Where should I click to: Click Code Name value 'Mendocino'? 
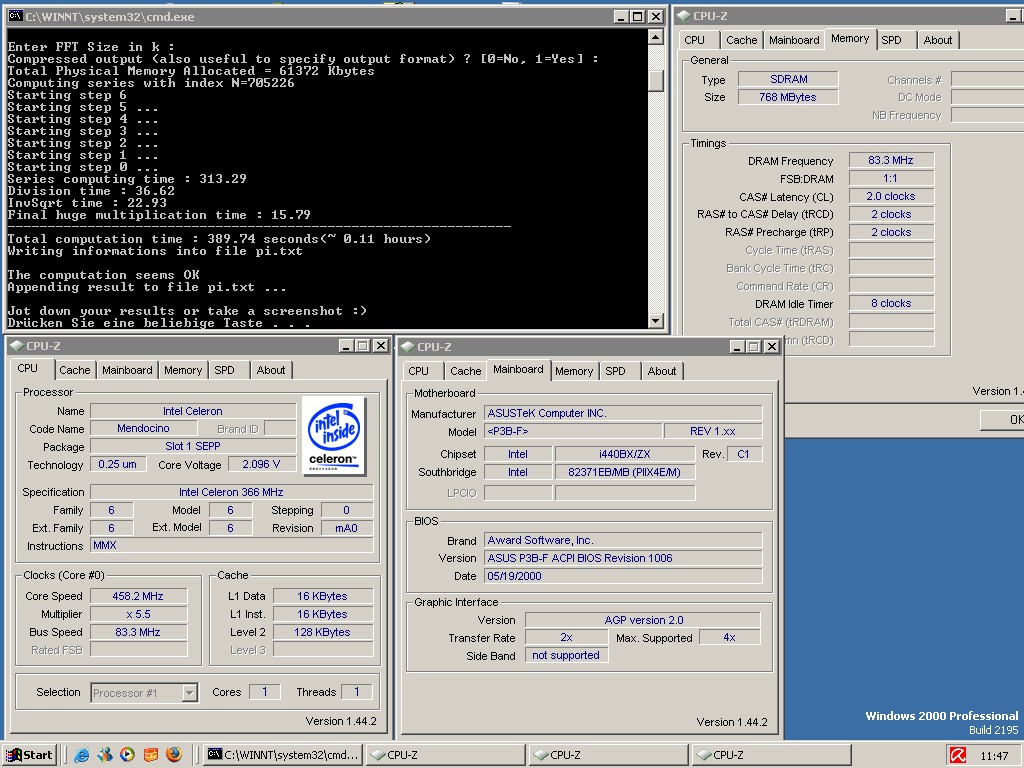[x=144, y=428]
